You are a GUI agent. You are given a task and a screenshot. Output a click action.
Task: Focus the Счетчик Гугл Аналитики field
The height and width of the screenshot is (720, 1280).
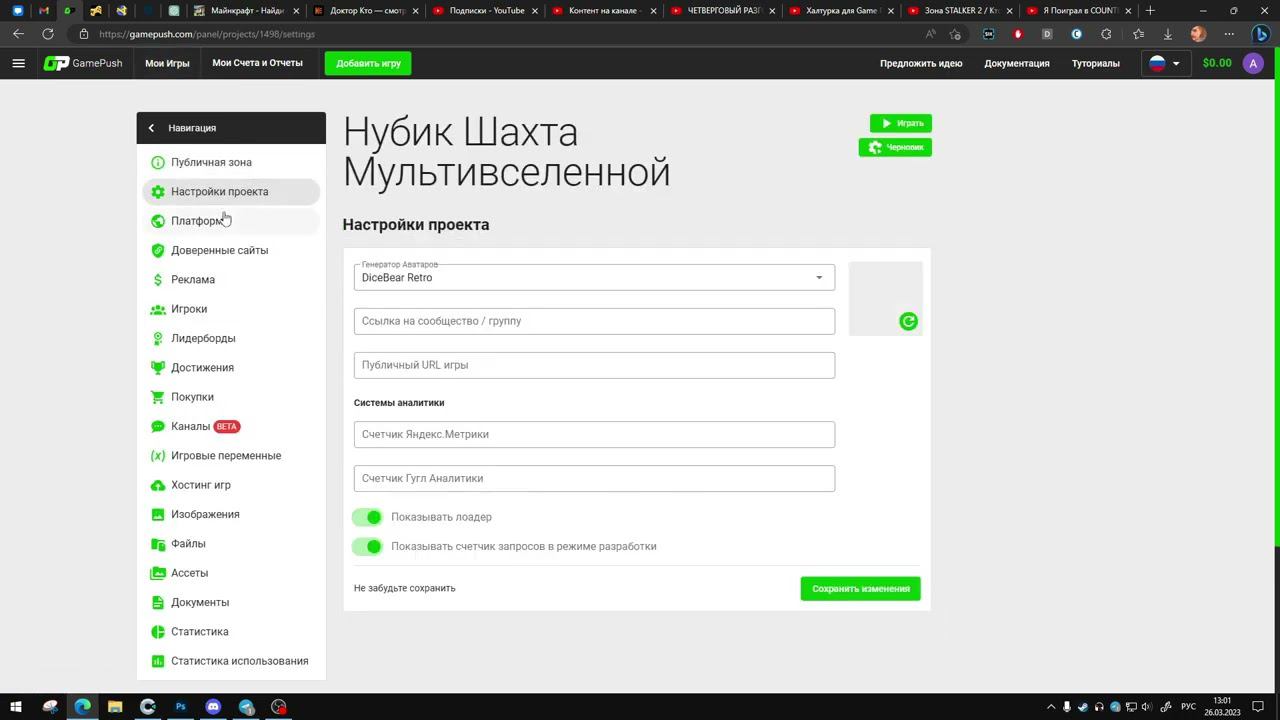coord(594,478)
